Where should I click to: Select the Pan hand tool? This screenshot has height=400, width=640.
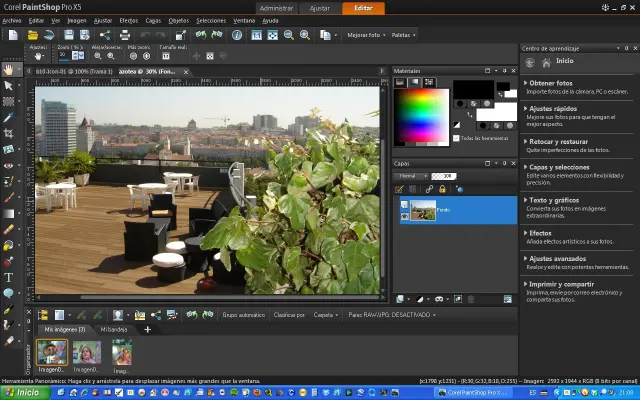tap(9, 70)
